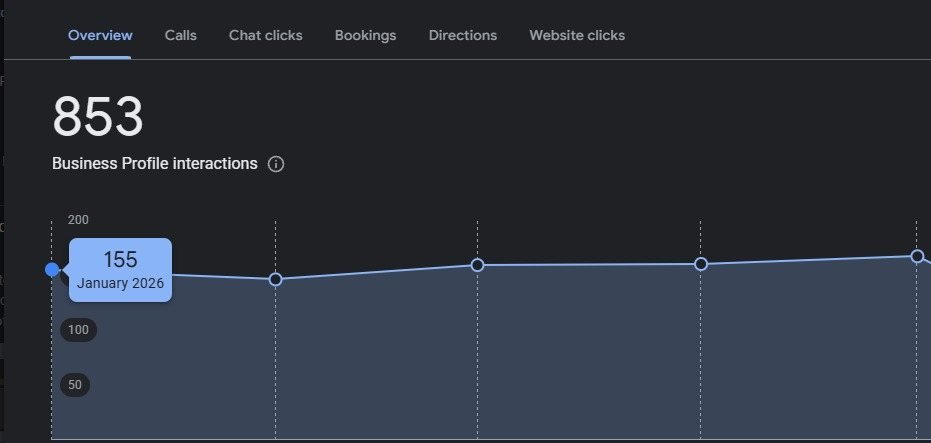
Task: Select the fourth data point on the chart
Action: coord(701,264)
